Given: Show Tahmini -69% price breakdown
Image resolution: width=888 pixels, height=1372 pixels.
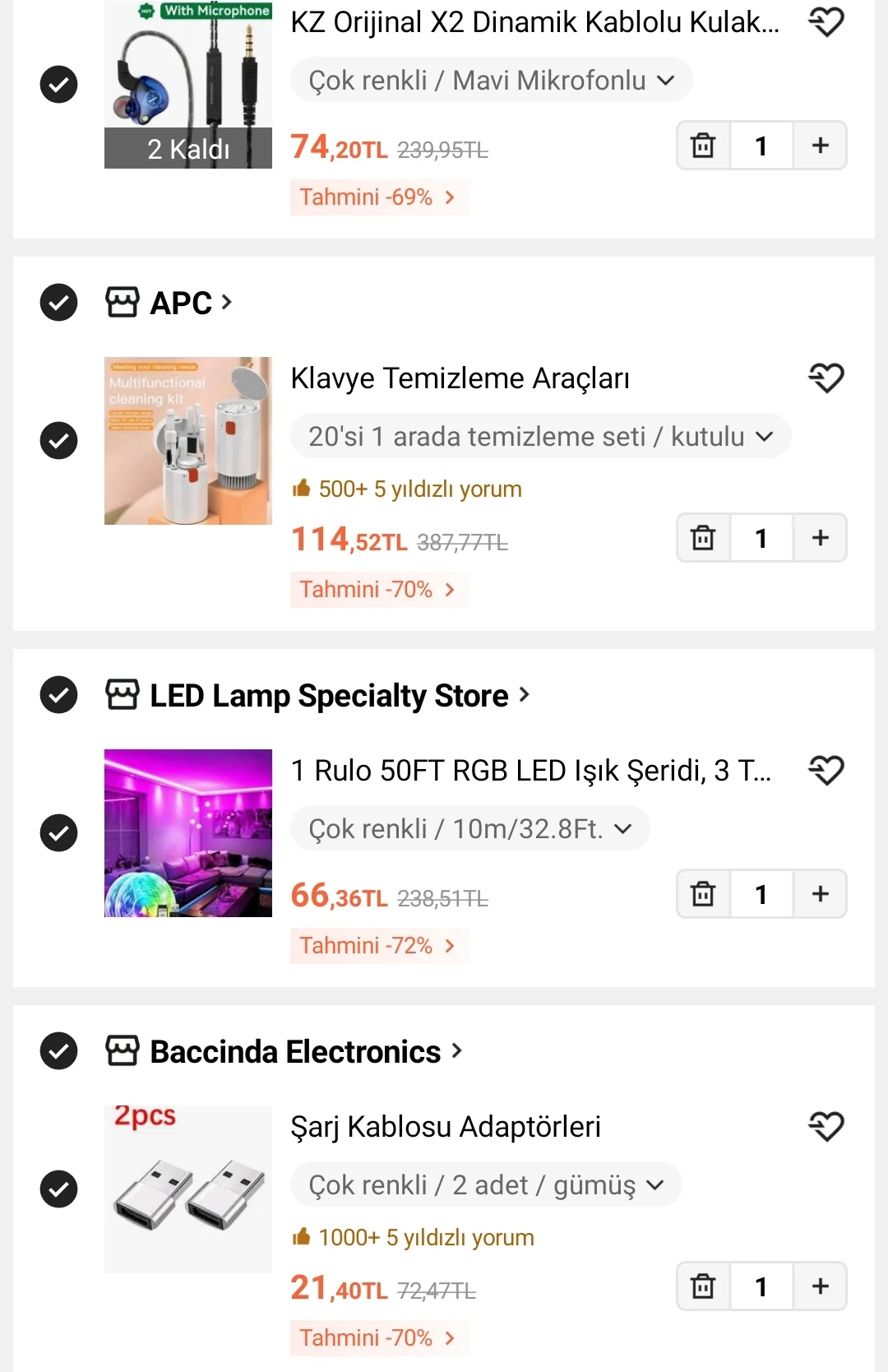Looking at the screenshot, I should [x=378, y=197].
